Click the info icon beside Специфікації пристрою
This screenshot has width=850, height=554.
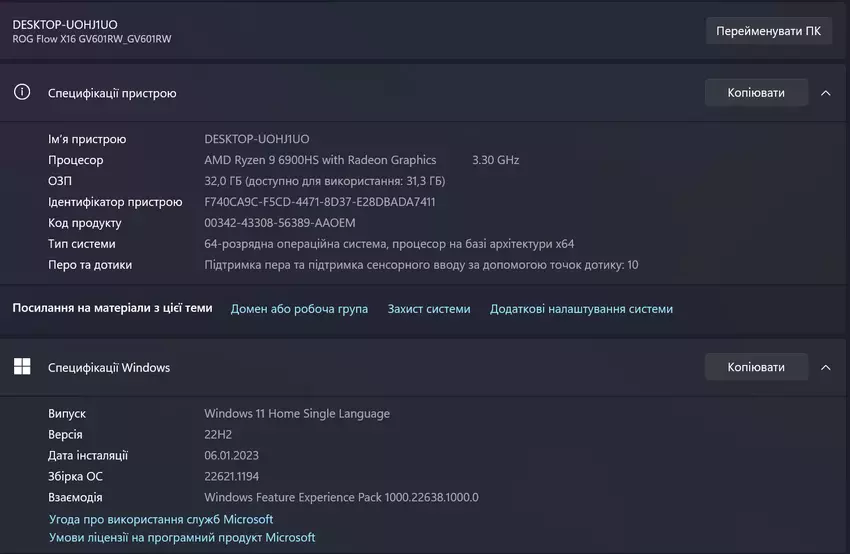22,92
